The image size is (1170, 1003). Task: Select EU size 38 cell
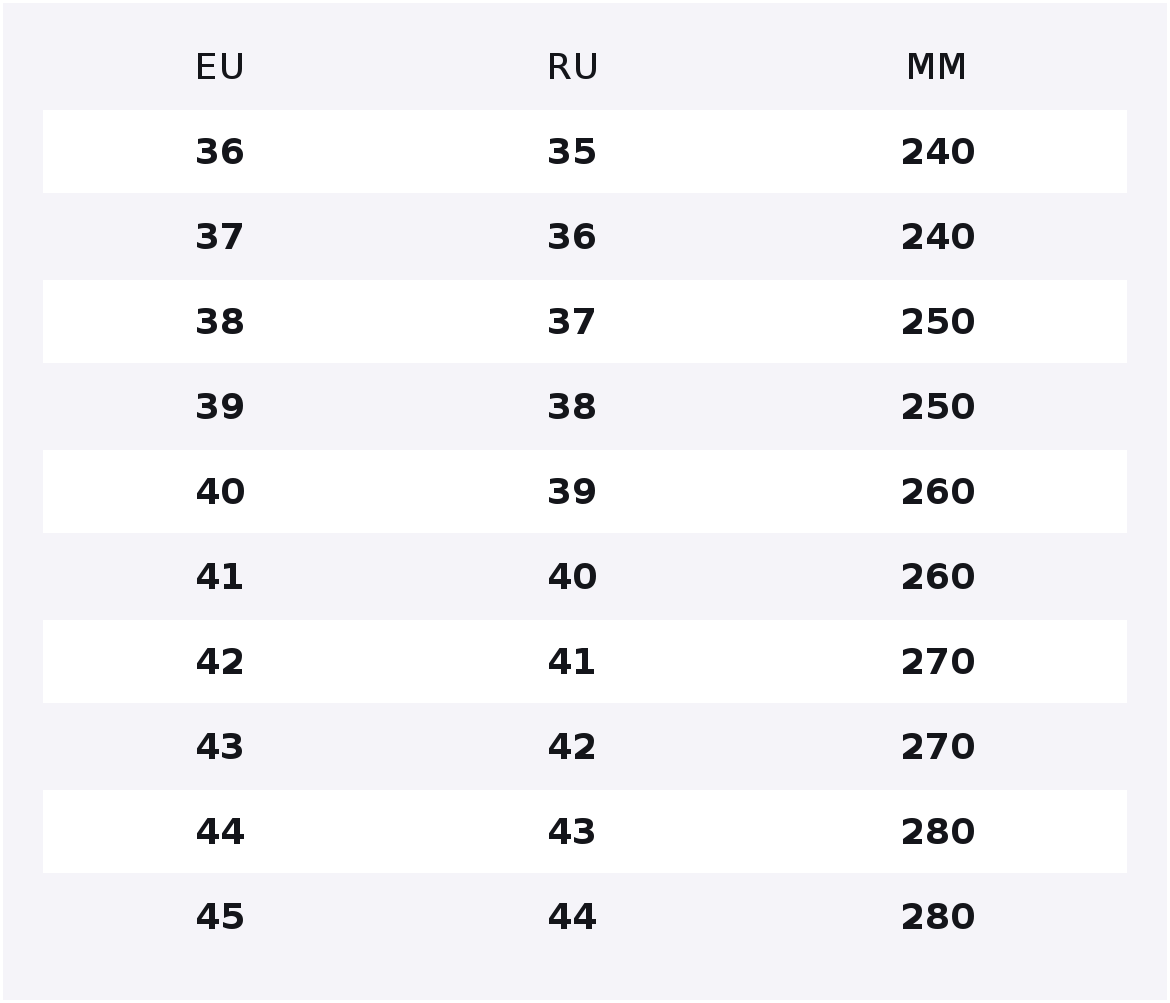pos(219,322)
